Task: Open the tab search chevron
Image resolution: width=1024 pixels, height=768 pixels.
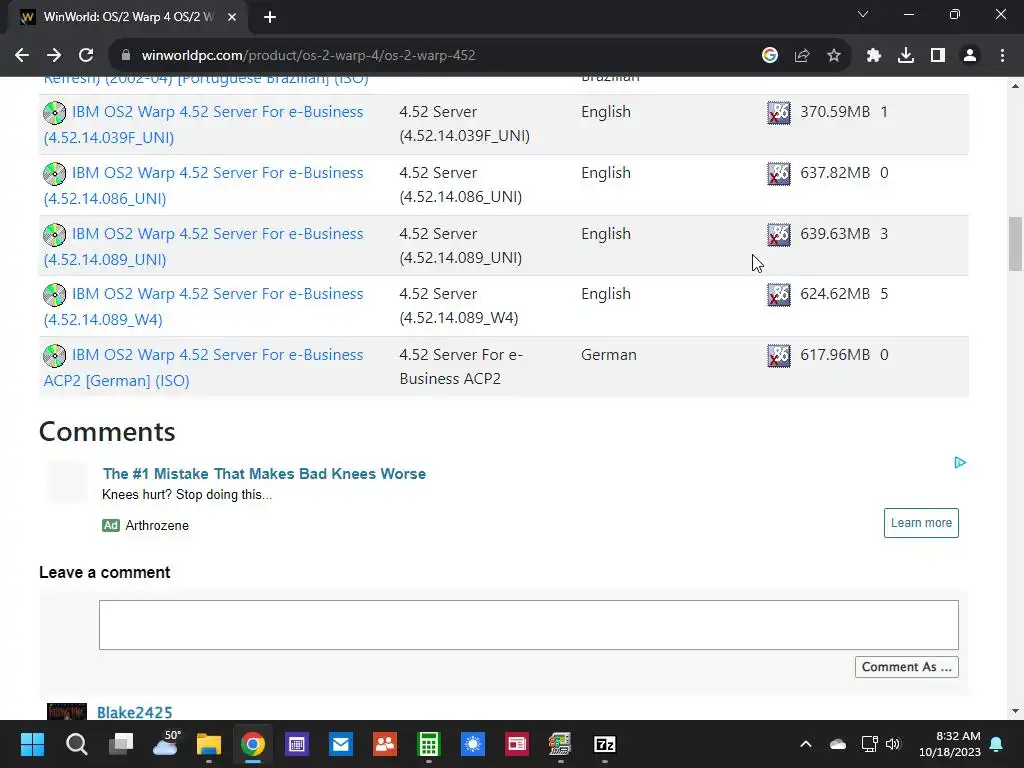Action: (863, 14)
